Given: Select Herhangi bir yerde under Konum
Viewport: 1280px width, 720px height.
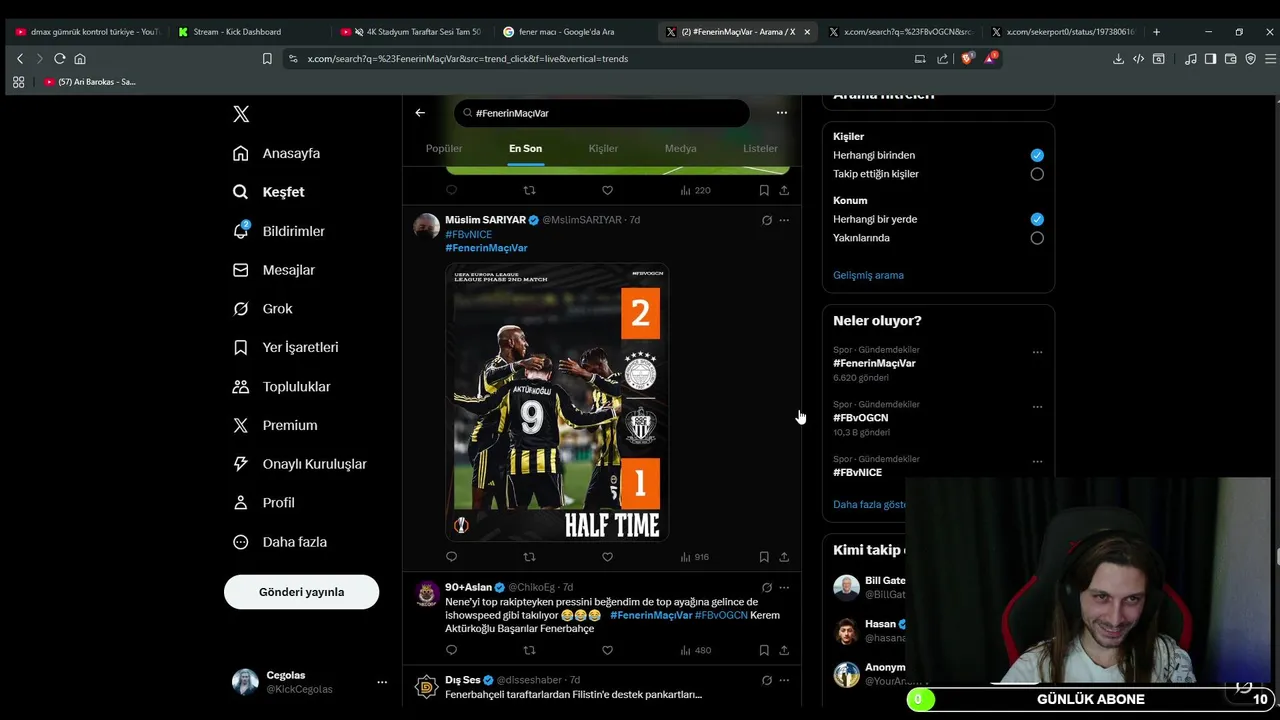Looking at the screenshot, I should coord(1037,219).
